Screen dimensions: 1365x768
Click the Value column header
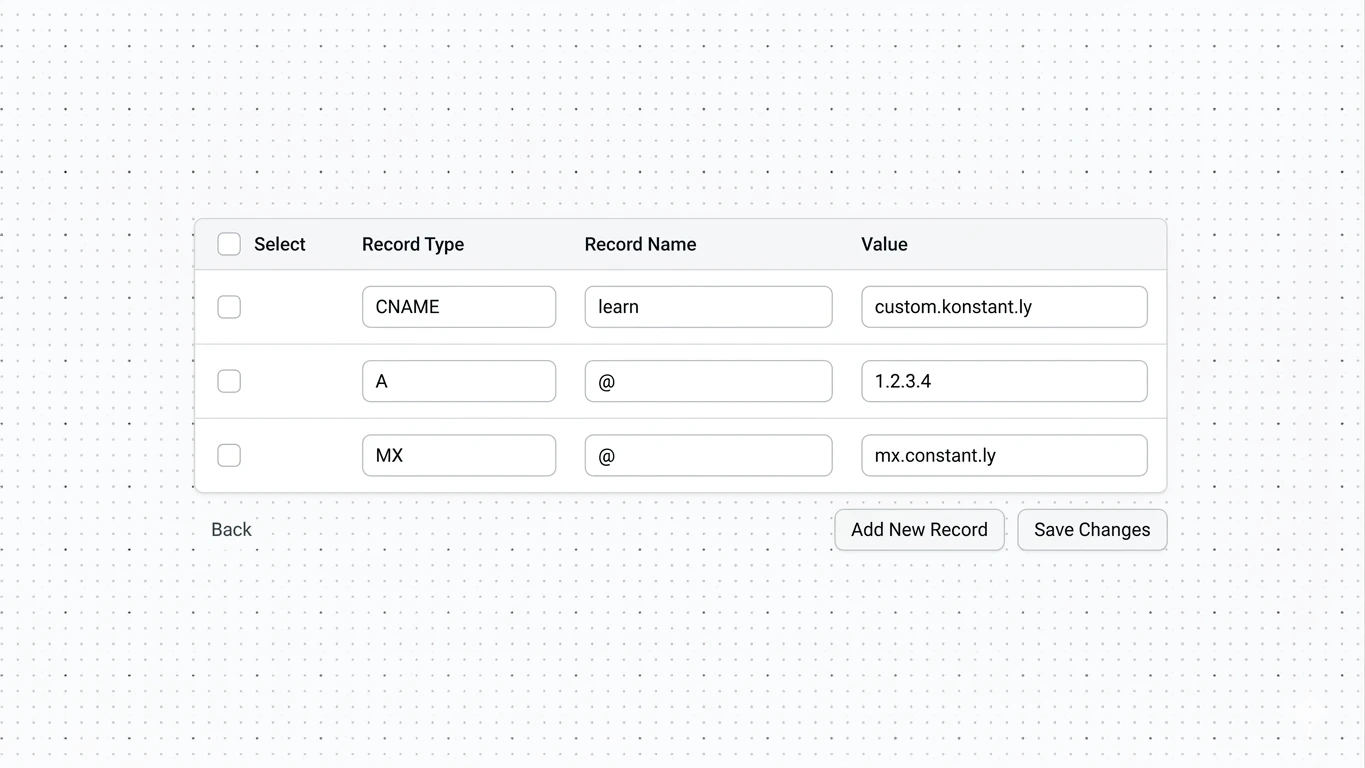(884, 243)
